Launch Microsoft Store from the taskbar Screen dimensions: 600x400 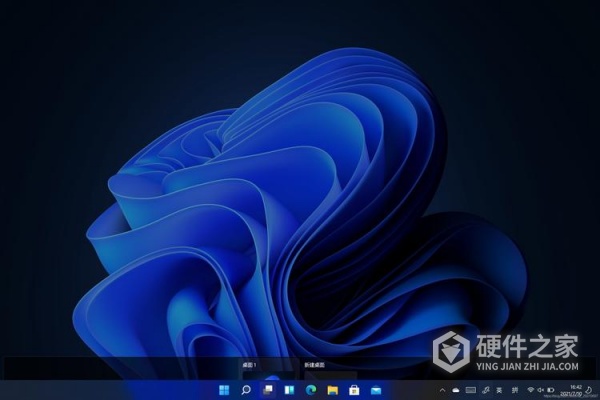(354, 390)
